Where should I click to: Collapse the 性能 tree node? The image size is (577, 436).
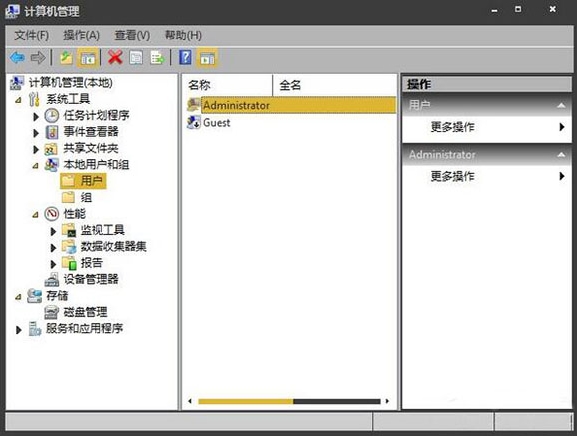(x=35, y=215)
